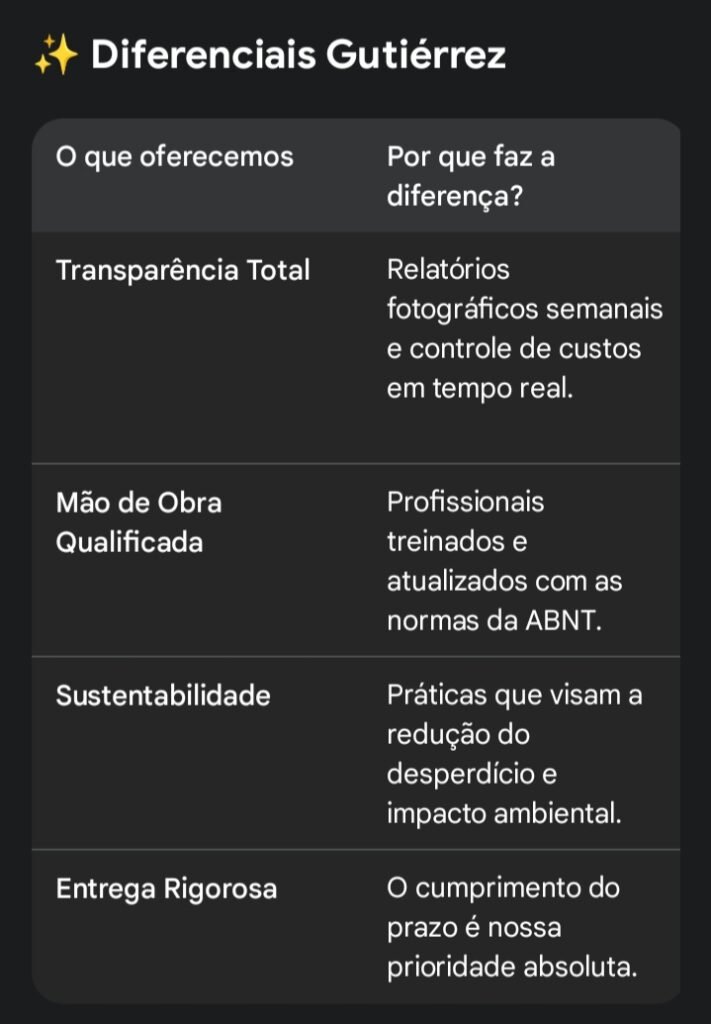Click the "e controle de custos" line
The image size is (711, 1024).
[514, 350]
